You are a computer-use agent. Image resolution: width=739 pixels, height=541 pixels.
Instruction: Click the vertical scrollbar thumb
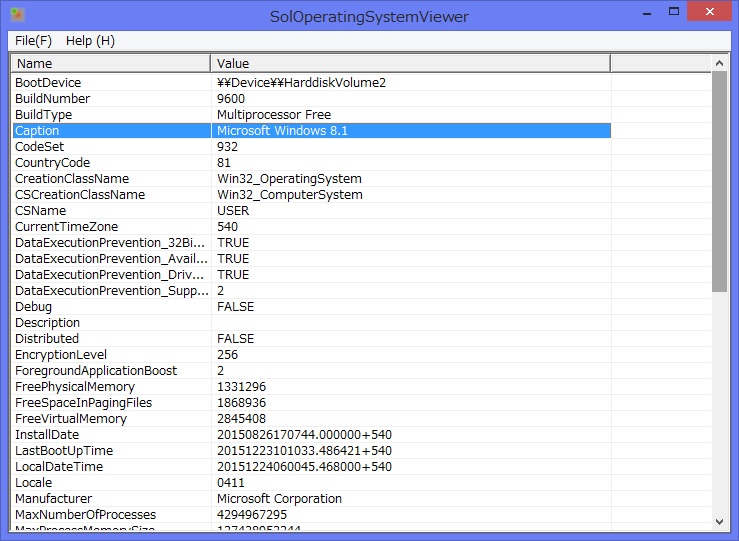point(719,181)
